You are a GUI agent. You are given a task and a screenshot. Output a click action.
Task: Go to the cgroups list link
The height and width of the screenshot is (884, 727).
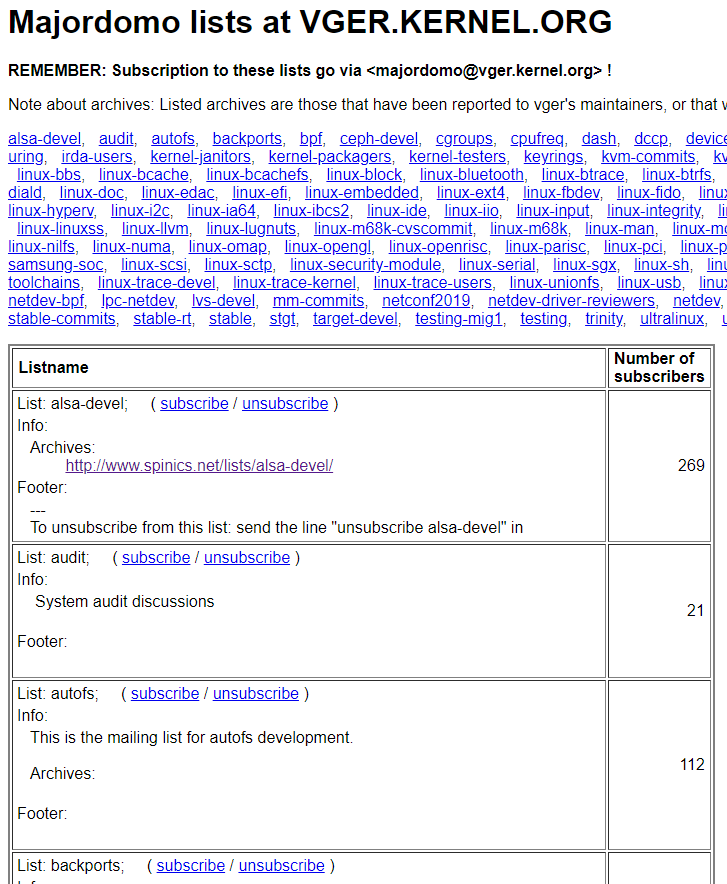click(x=464, y=139)
